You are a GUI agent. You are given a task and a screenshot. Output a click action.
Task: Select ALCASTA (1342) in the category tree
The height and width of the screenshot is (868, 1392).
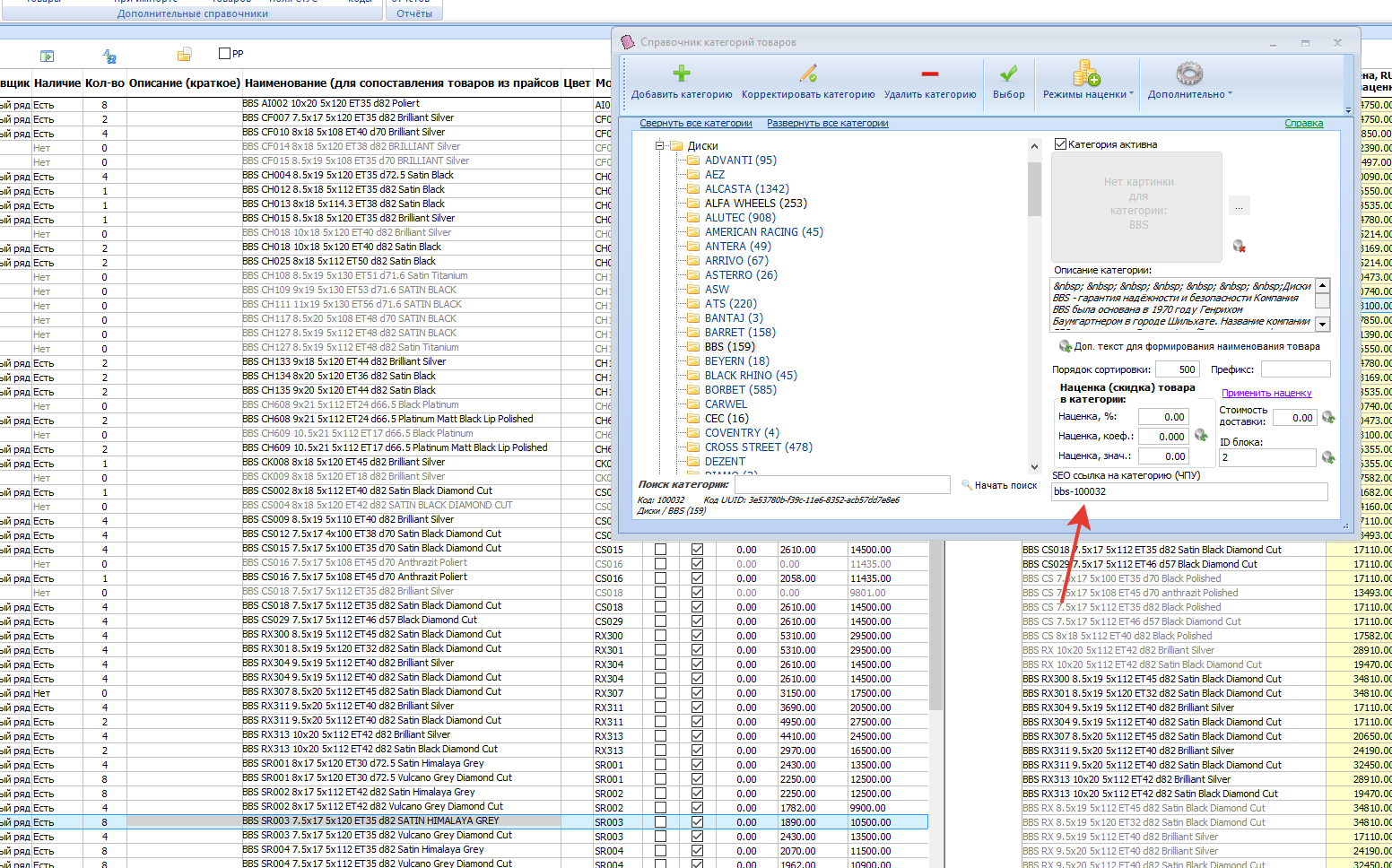[x=747, y=189]
